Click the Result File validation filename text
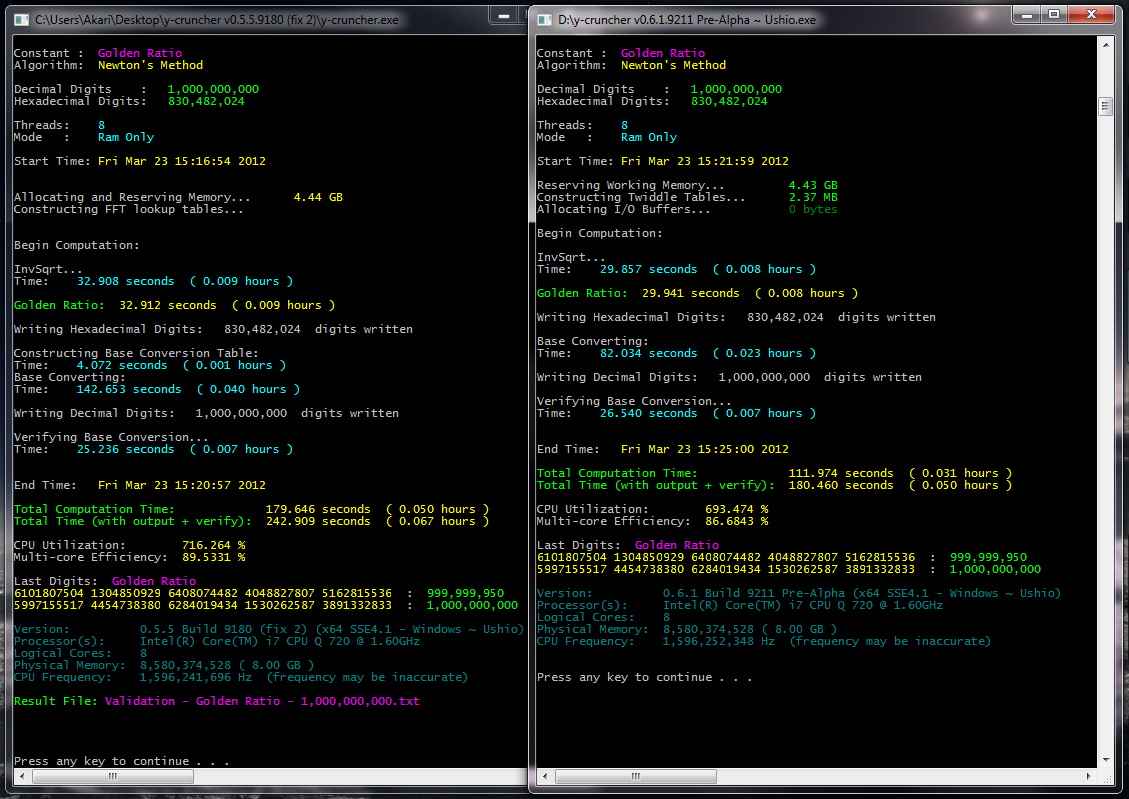Image resolution: width=1129 pixels, height=799 pixels. pos(262,701)
